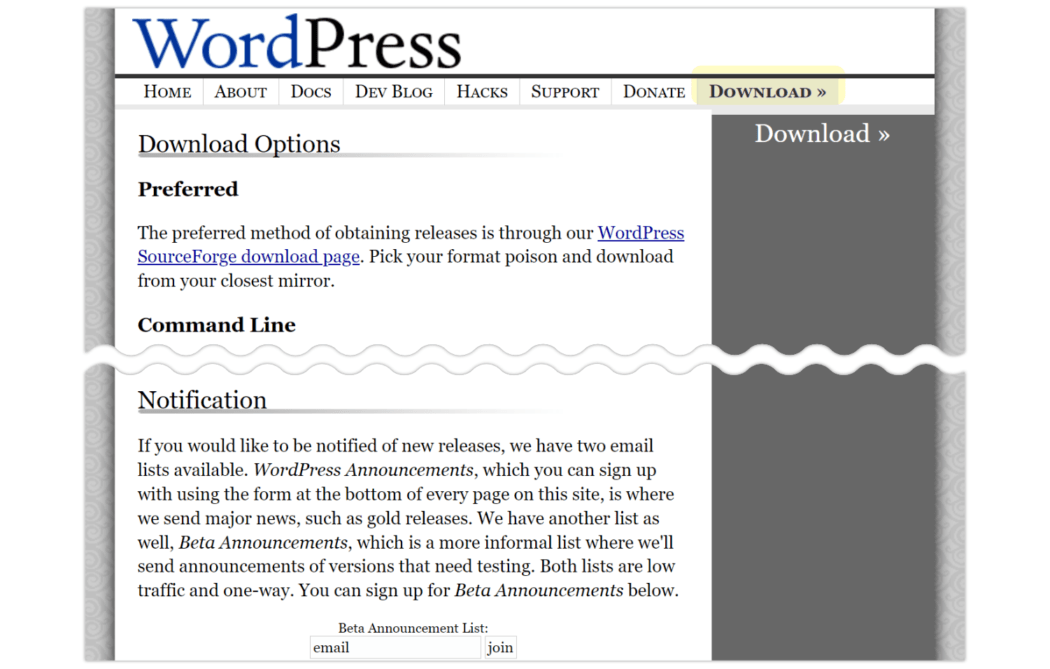This screenshot has width=1050, height=669.
Task: Go to the Home nav item
Action: 167,92
